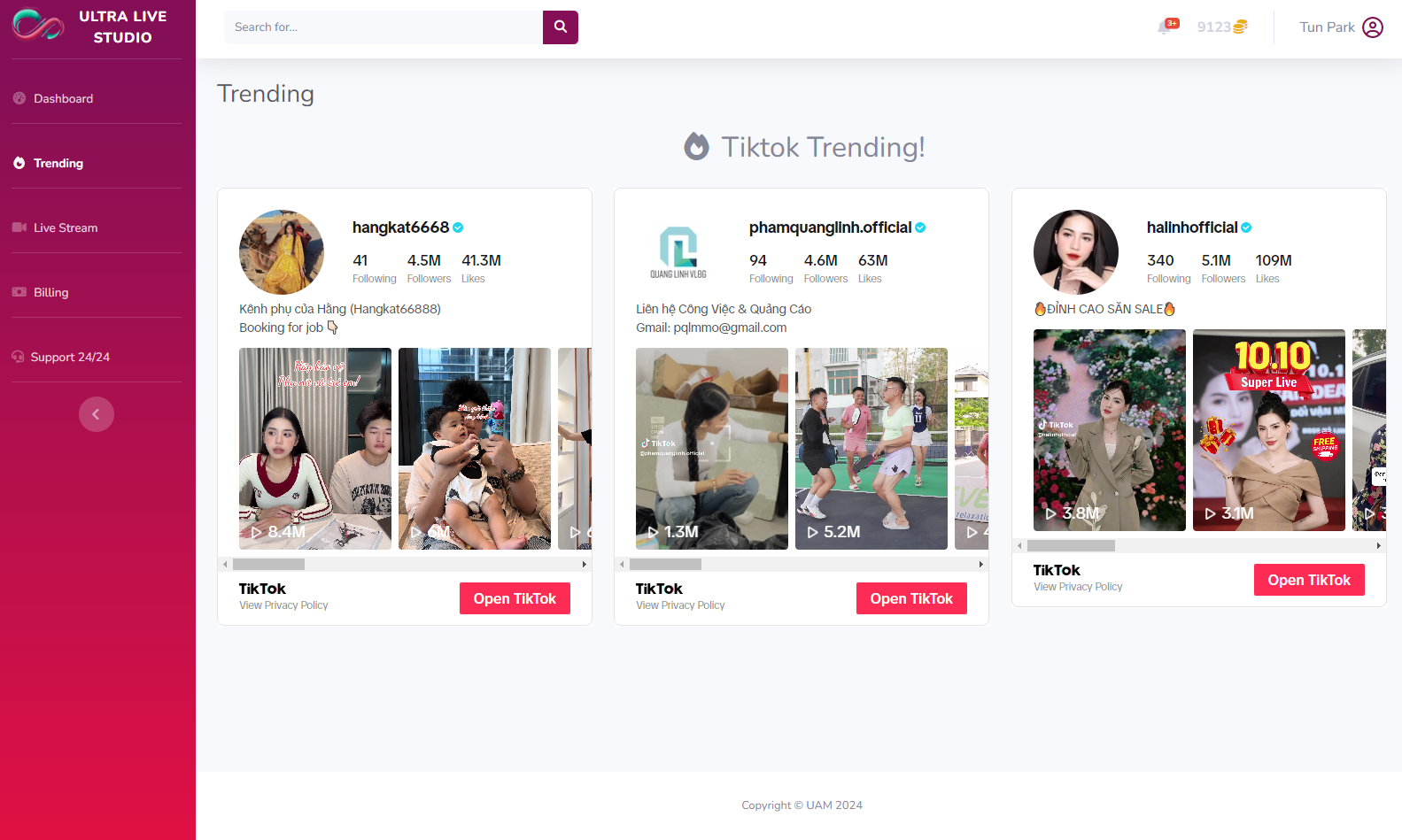Open Live Stream menu item
This screenshot has height=840, width=1402.
[66, 227]
